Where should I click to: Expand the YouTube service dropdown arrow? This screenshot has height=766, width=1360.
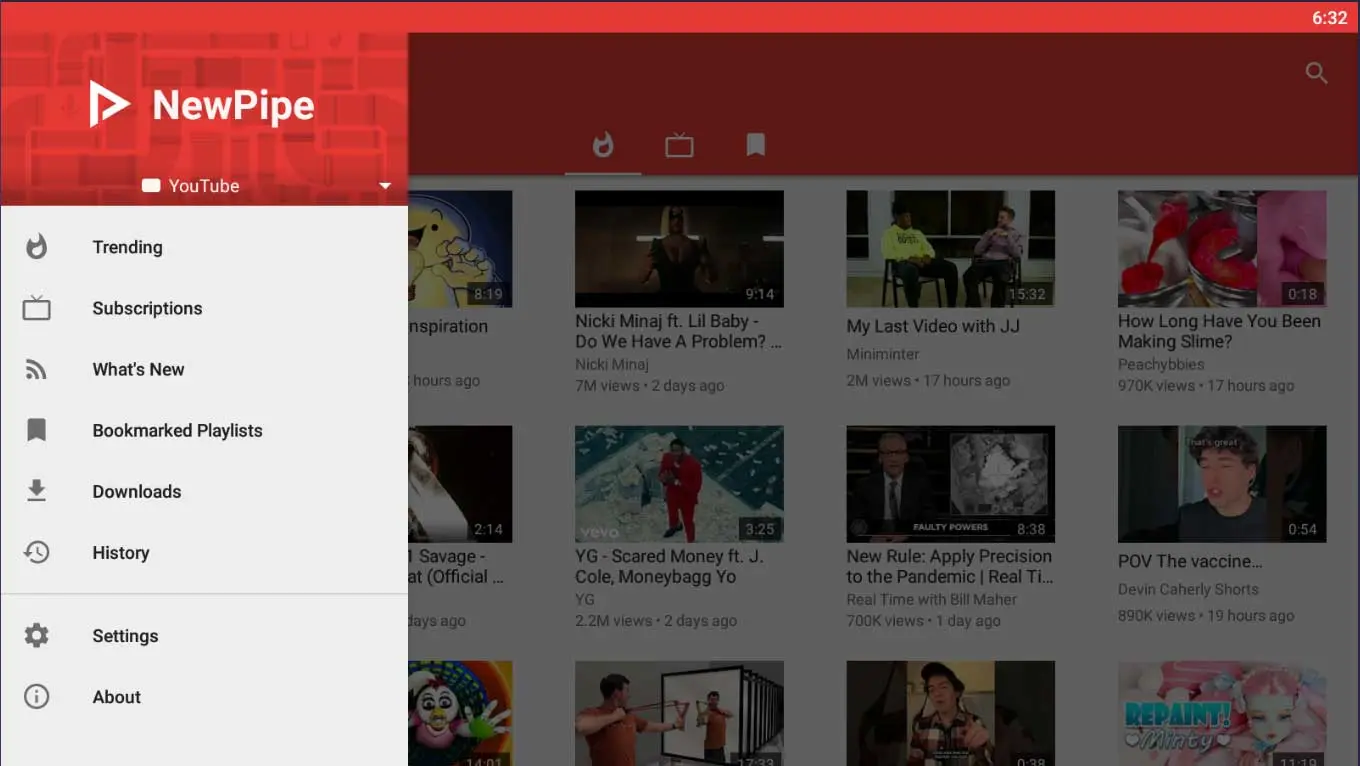[x=385, y=186]
